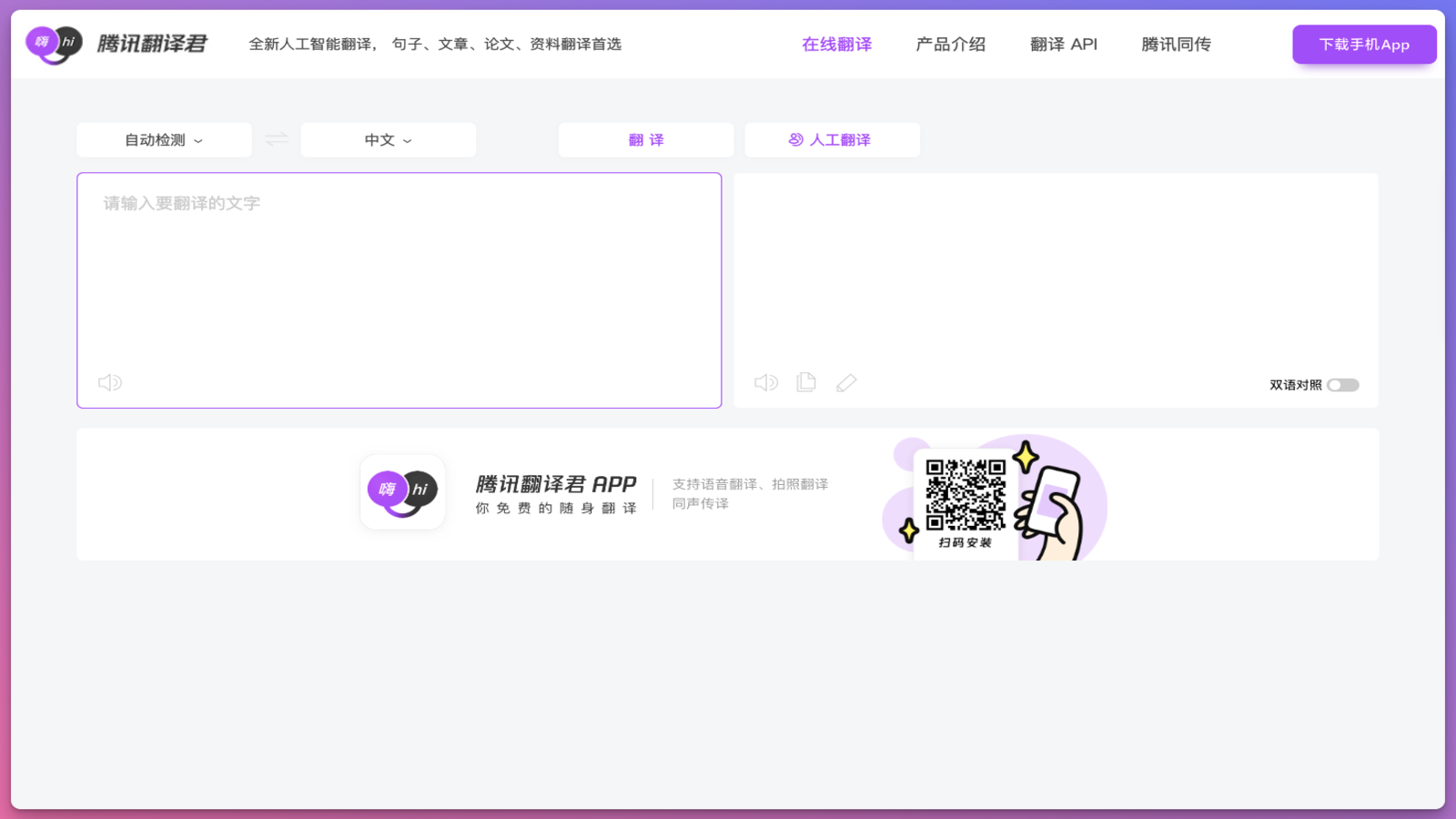Click the 下载手机App button

(x=1363, y=44)
